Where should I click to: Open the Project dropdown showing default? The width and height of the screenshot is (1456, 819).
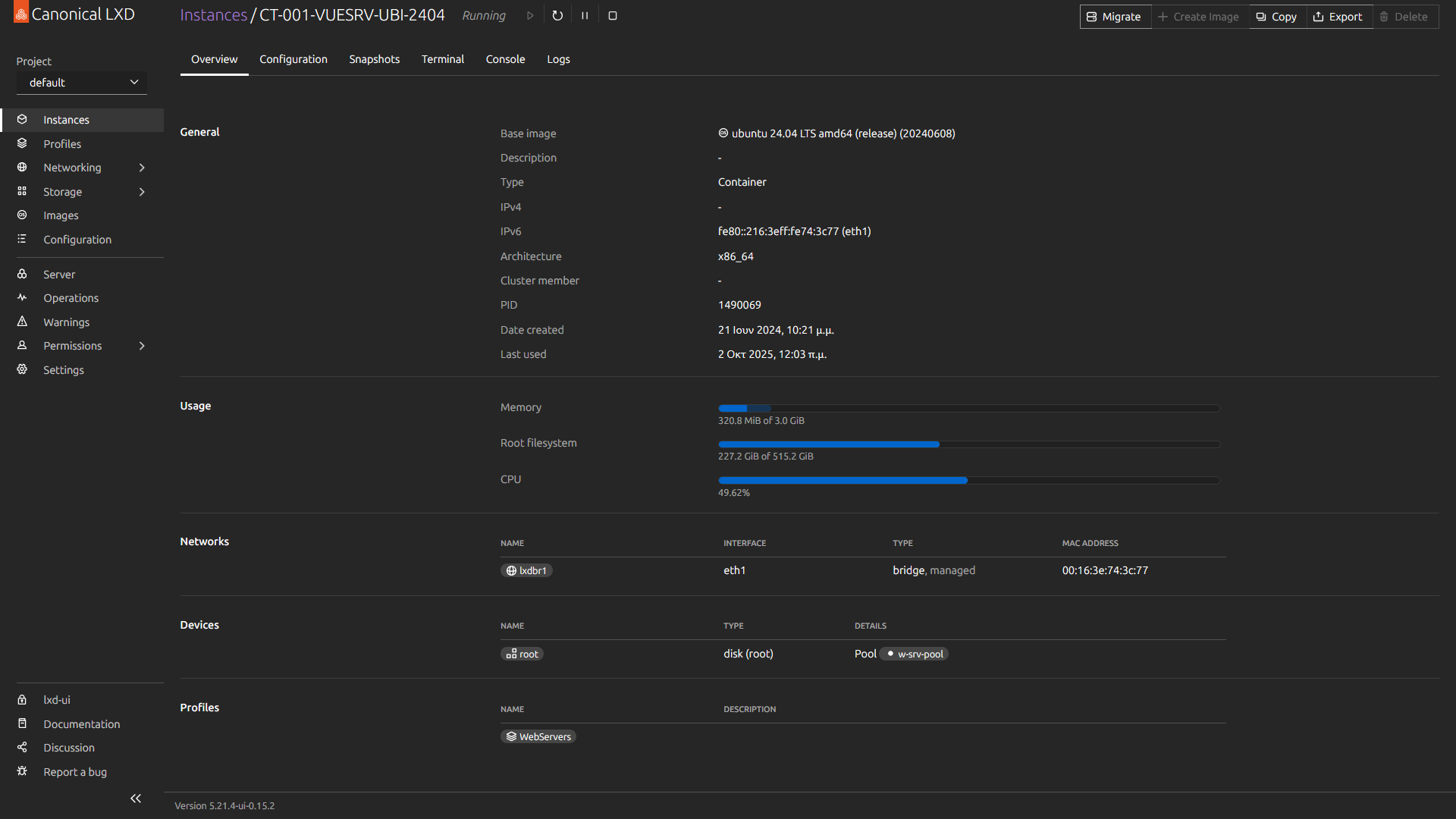(82, 83)
